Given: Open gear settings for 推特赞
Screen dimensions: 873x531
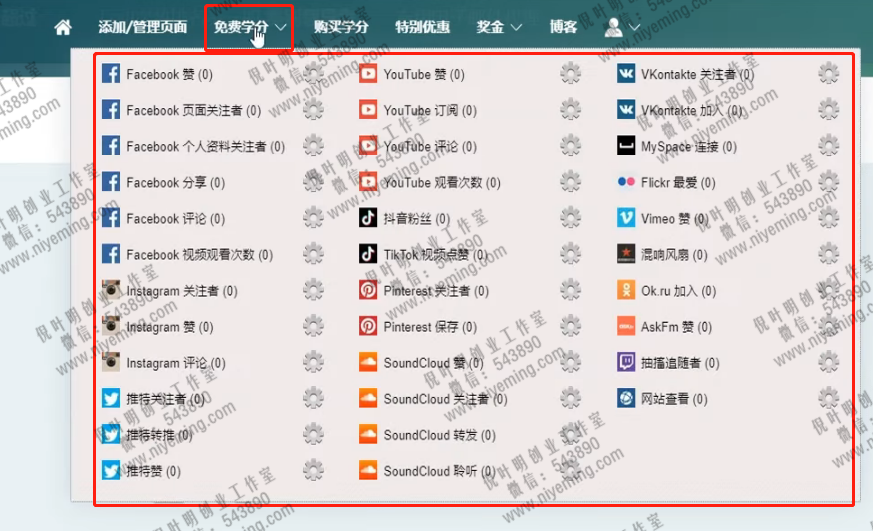Looking at the screenshot, I should [313, 471].
